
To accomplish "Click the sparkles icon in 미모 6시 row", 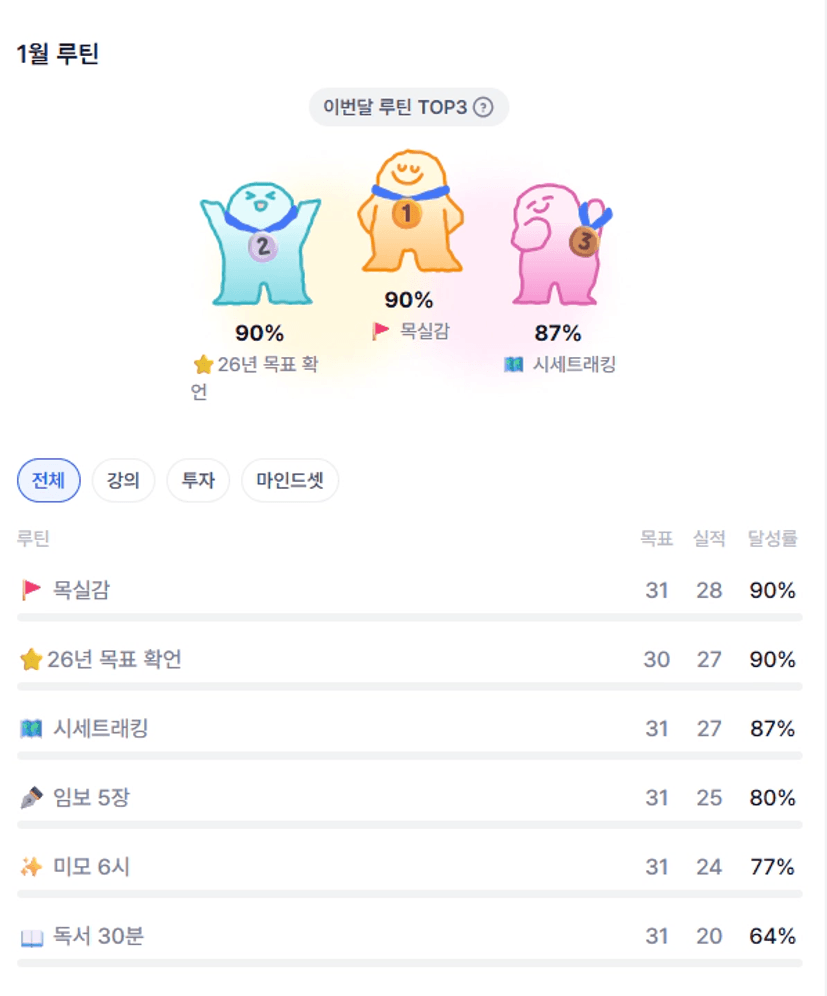I will pos(31,867).
